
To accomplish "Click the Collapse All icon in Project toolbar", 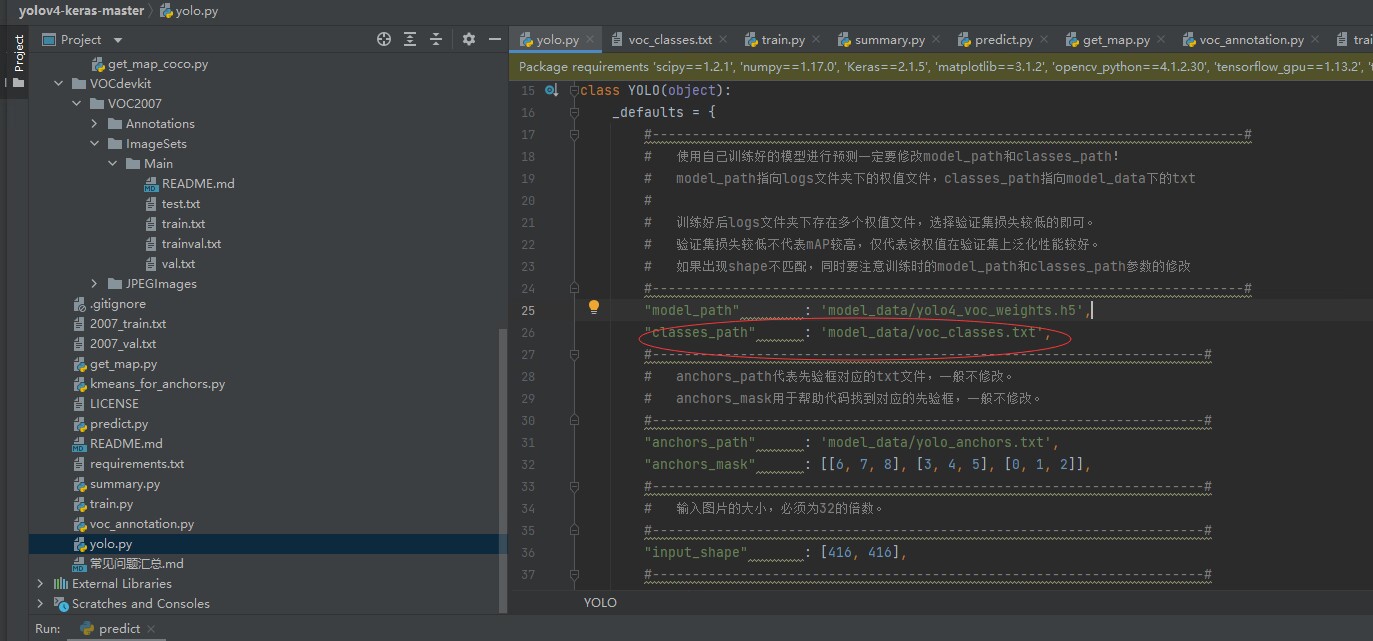I will point(437,39).
